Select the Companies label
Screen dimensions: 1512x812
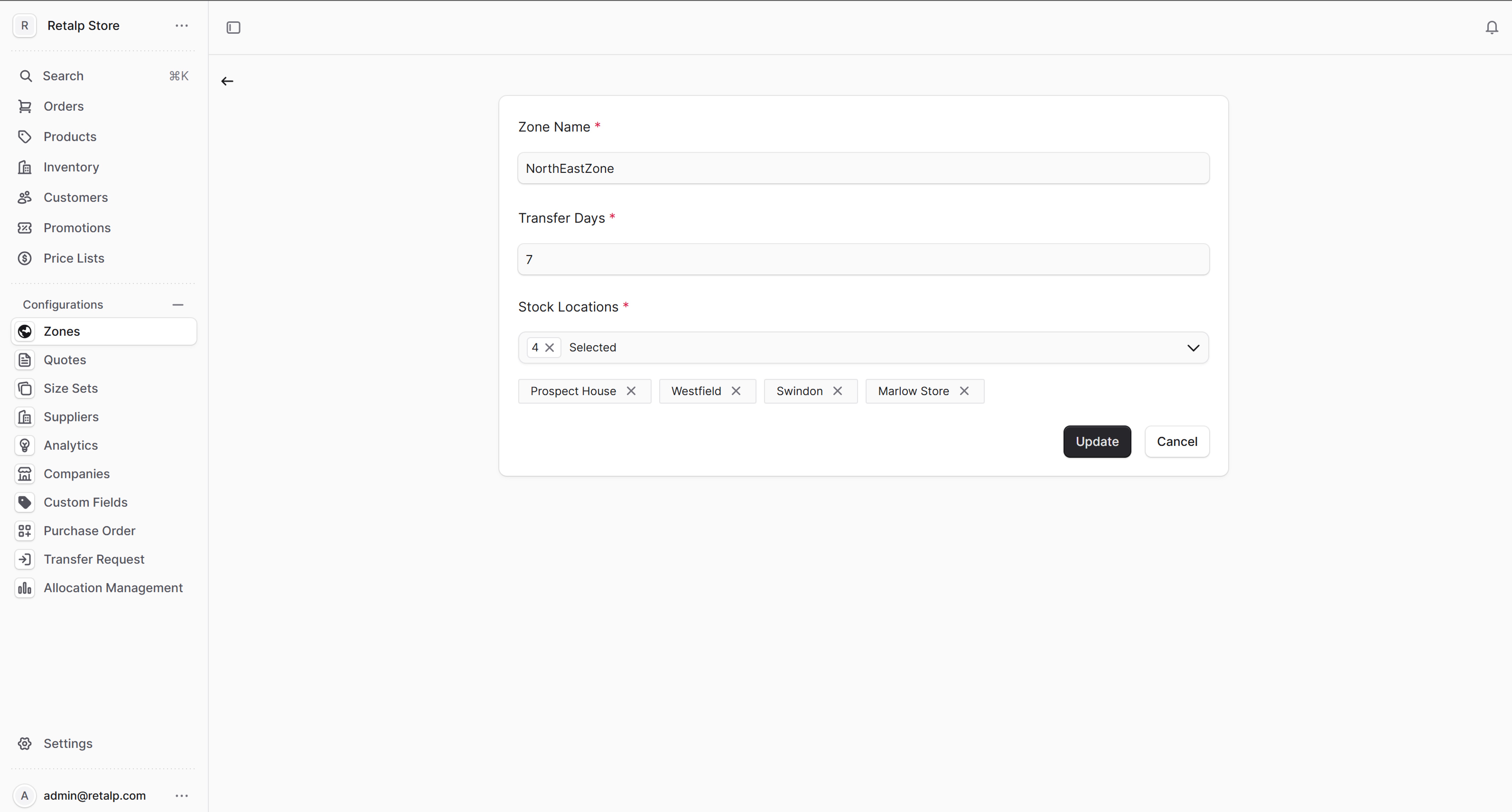point(76,474)
